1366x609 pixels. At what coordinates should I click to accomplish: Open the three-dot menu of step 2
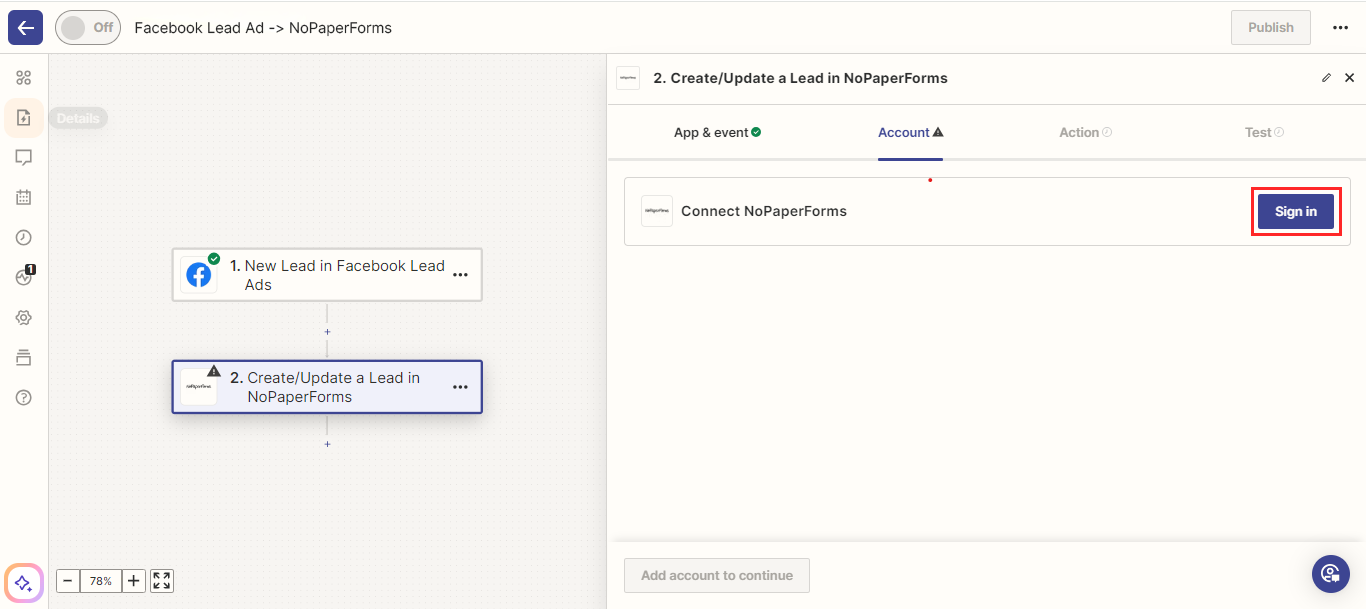(460, 387)
